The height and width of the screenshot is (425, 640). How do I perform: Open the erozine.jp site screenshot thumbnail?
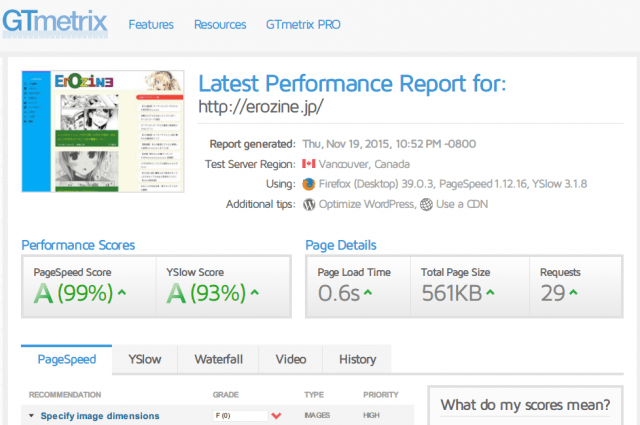coord(103,131)
